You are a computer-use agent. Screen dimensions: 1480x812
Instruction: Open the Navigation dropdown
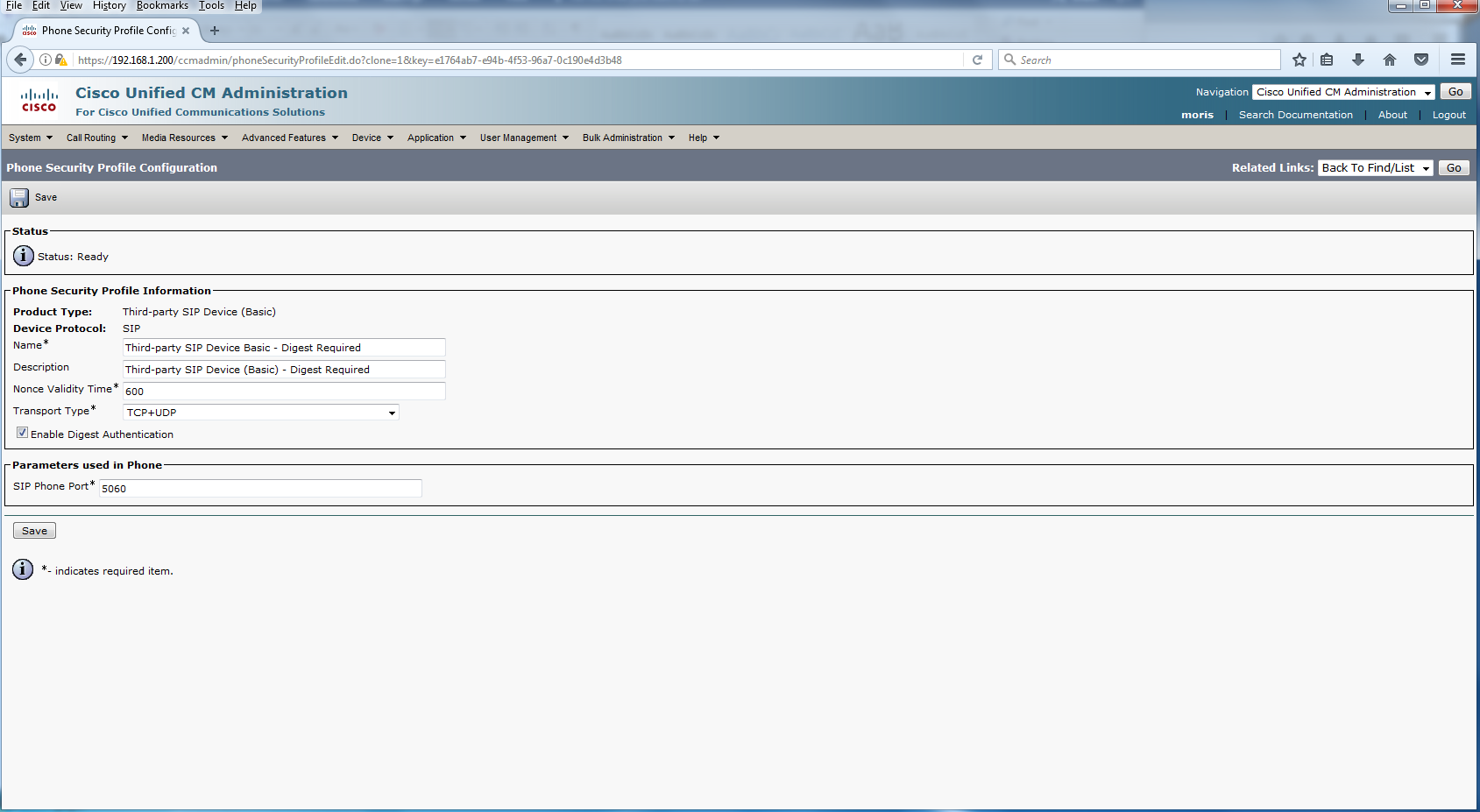pyautogui.click(x=1343, y=92)
